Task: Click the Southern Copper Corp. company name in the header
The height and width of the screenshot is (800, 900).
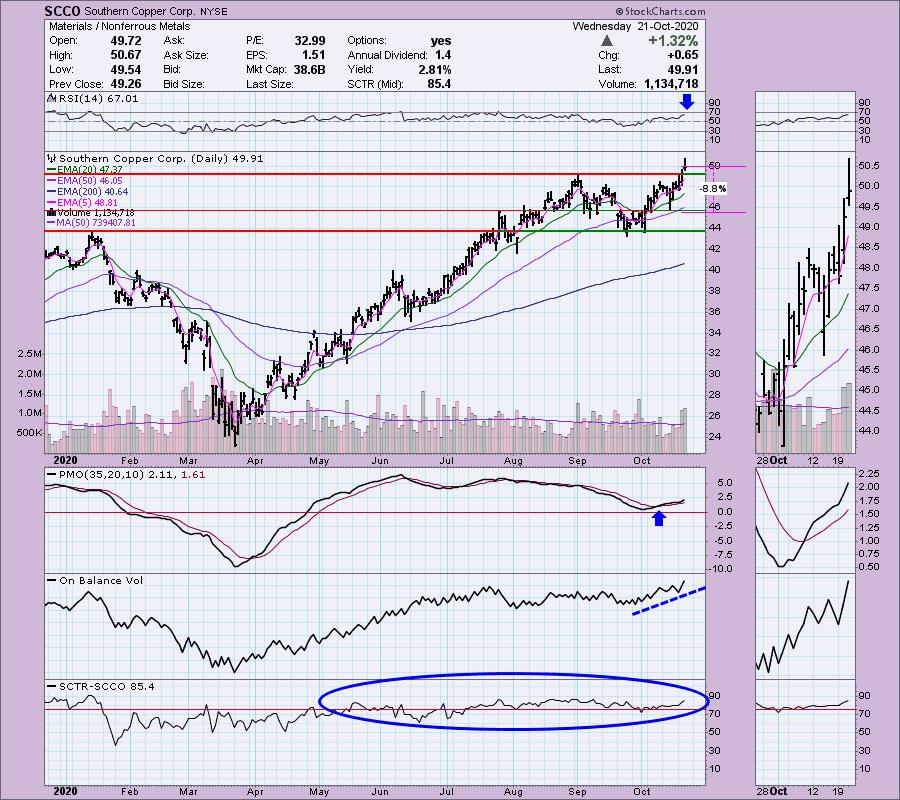Action: [139, 11]
